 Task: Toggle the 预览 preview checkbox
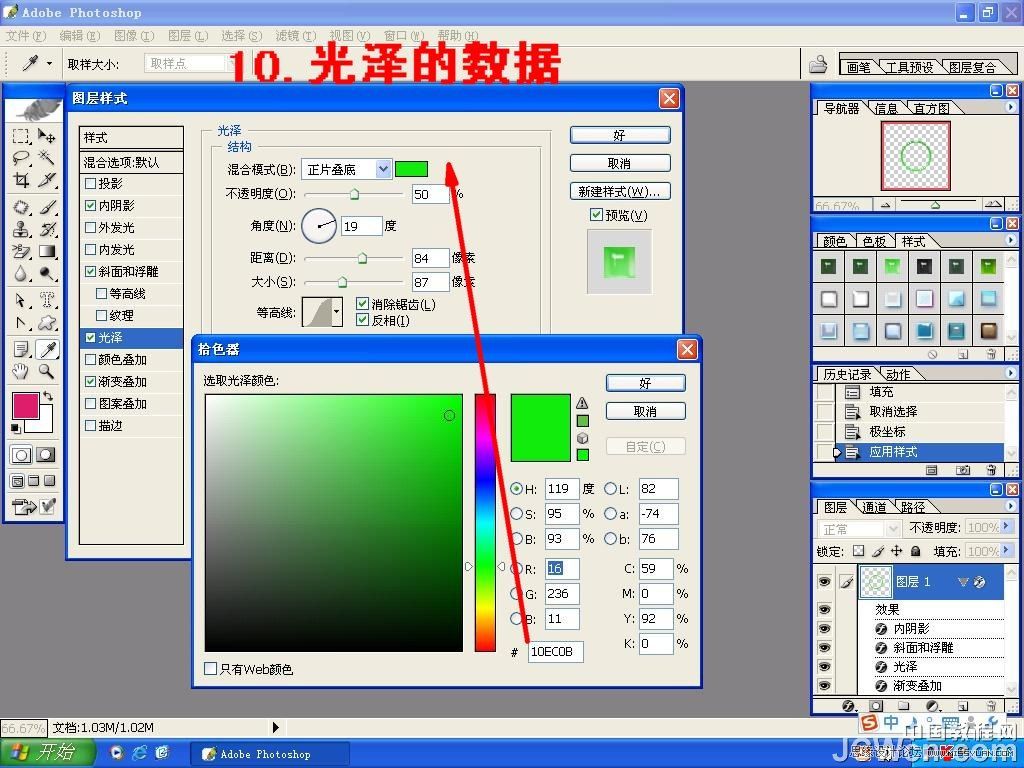pos(596,214)
